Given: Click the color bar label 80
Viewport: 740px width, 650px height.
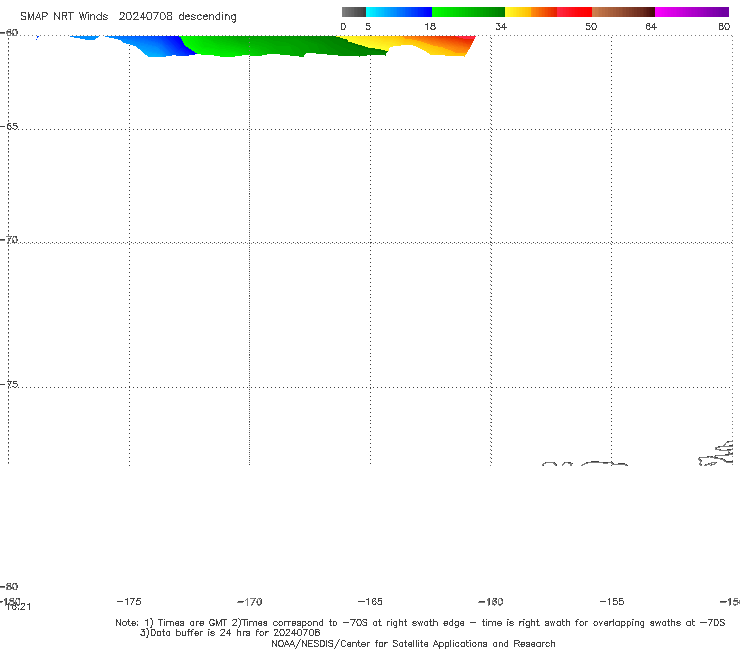Looking at the screenshot, I should click(x=724, y=26).
